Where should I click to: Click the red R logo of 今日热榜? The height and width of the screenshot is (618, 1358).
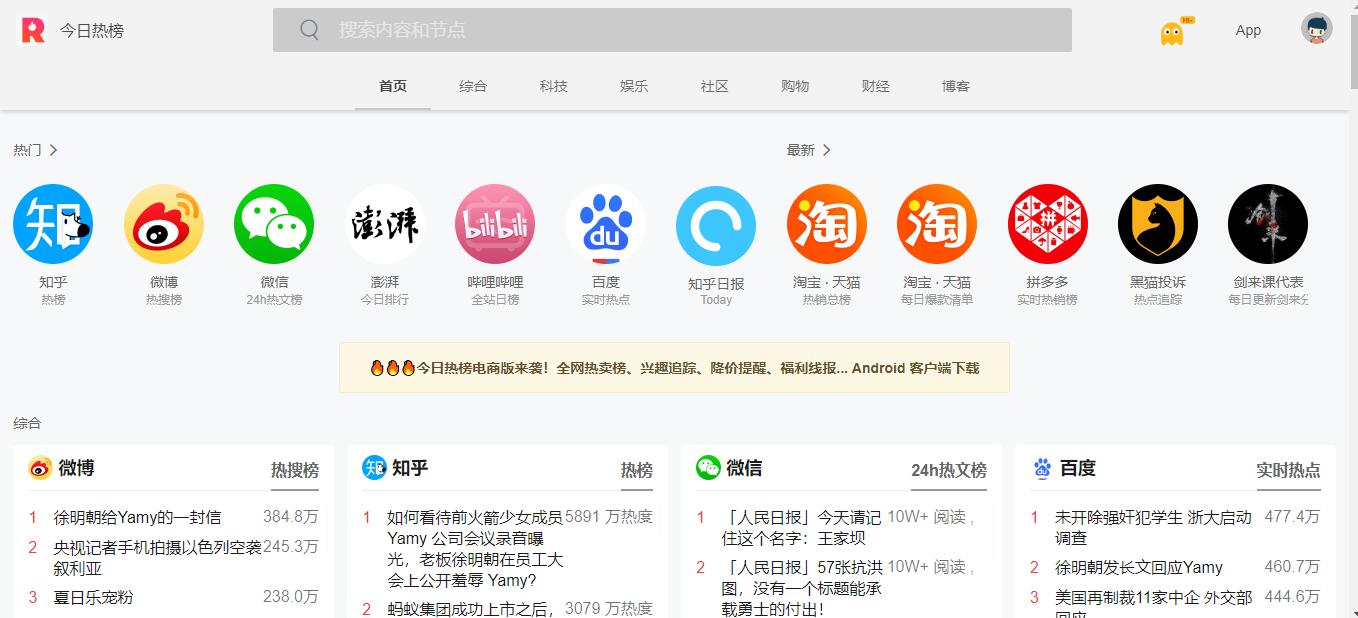[33, 31]
